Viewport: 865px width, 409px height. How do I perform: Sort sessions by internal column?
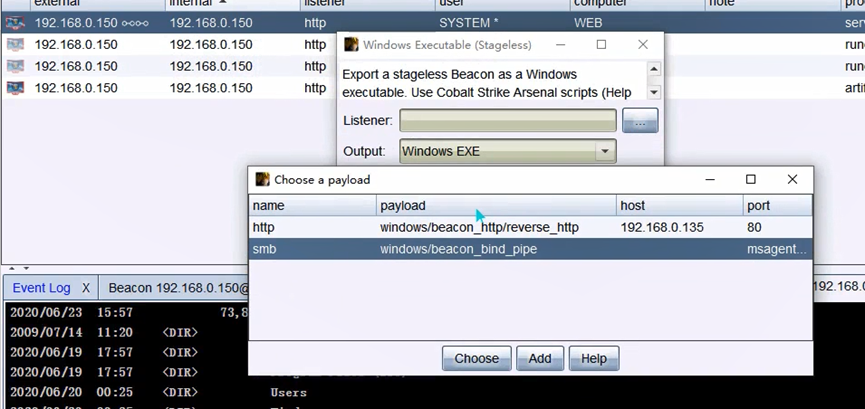(x=233, y=3)
